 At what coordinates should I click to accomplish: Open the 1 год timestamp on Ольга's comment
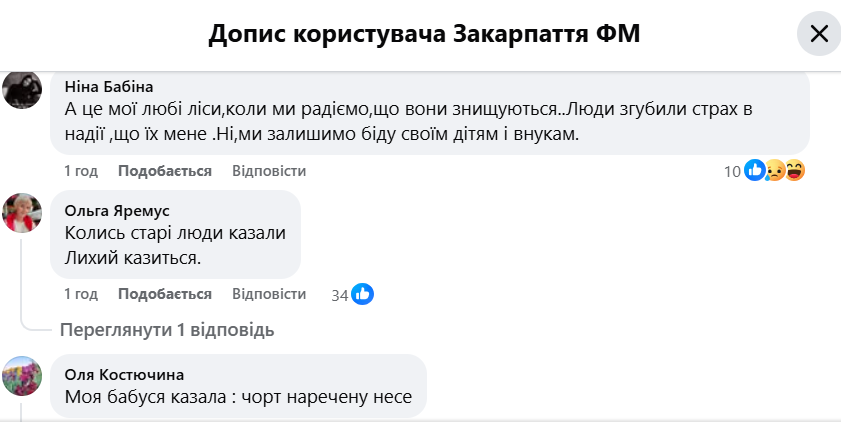pyautogui.click(x=81, y=294)
